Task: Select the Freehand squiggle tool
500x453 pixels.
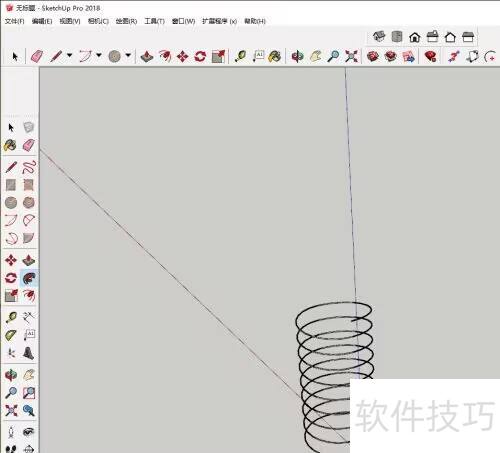Action: click(29, 167)
